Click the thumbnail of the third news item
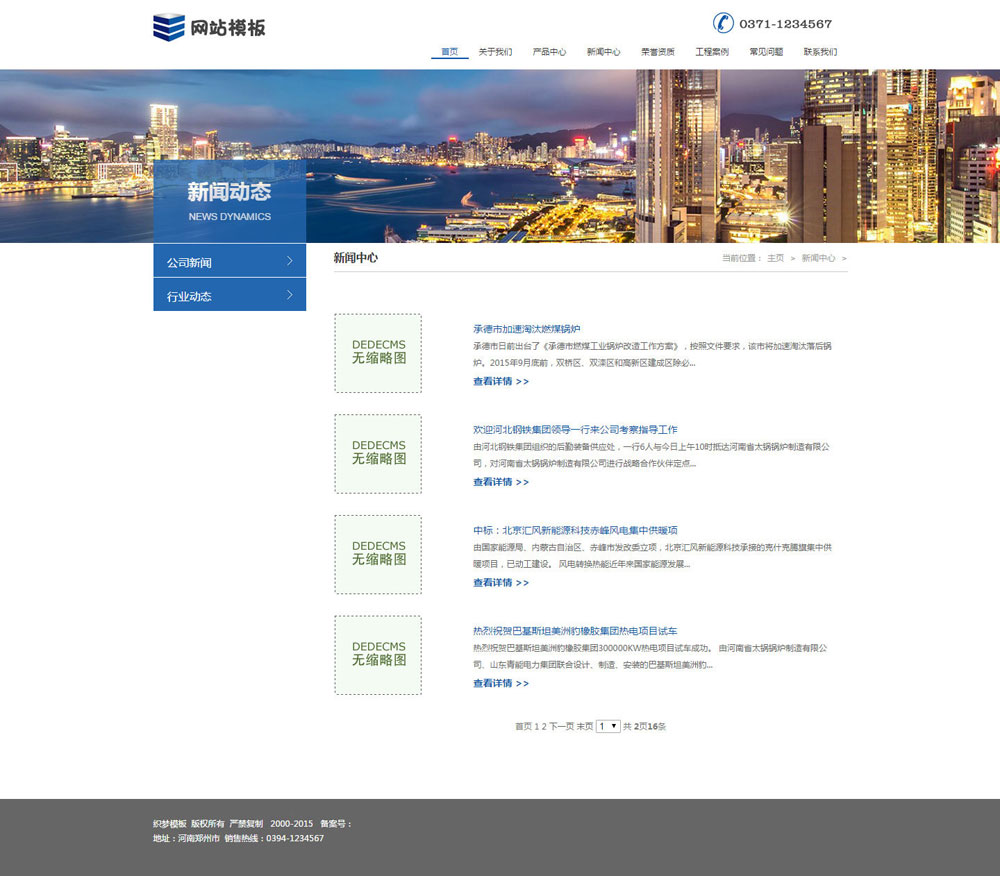This screenshot has height=876, width=1000. (x=378, y=554)
